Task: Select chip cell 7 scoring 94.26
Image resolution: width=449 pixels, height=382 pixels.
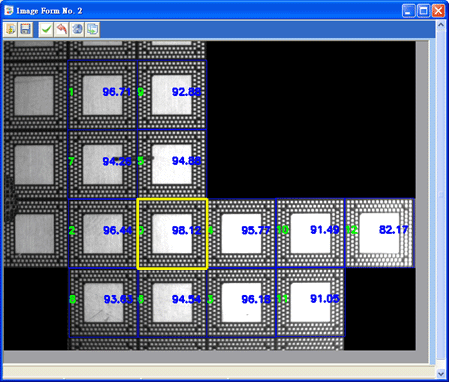Action: [x=103, y=164]
